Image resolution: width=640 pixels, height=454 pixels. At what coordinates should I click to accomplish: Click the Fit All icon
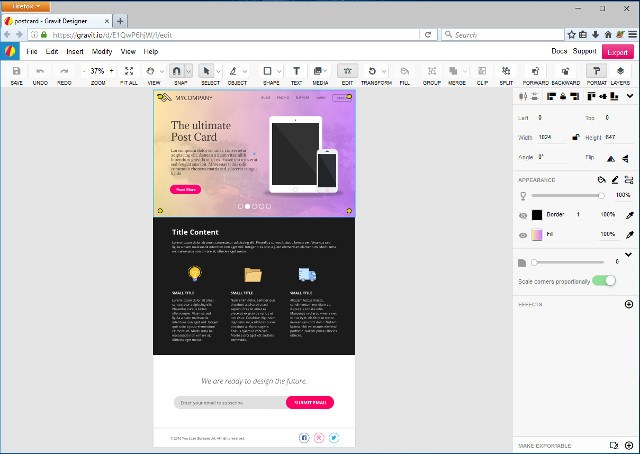tap(128, 71)
